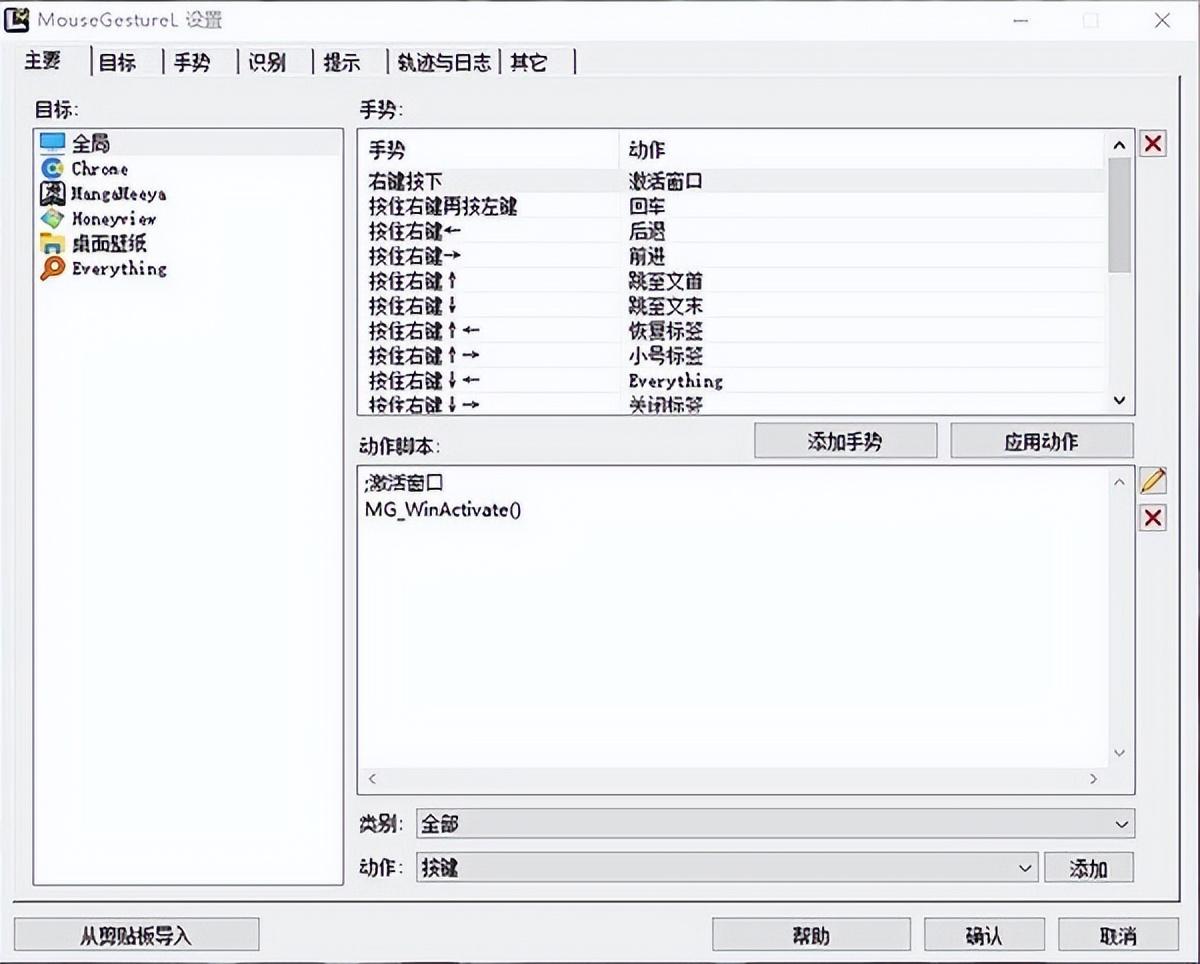The image size is (1200, 964).
Task: Open the 轨迹与日志 tab
Action: coord(444,62)
